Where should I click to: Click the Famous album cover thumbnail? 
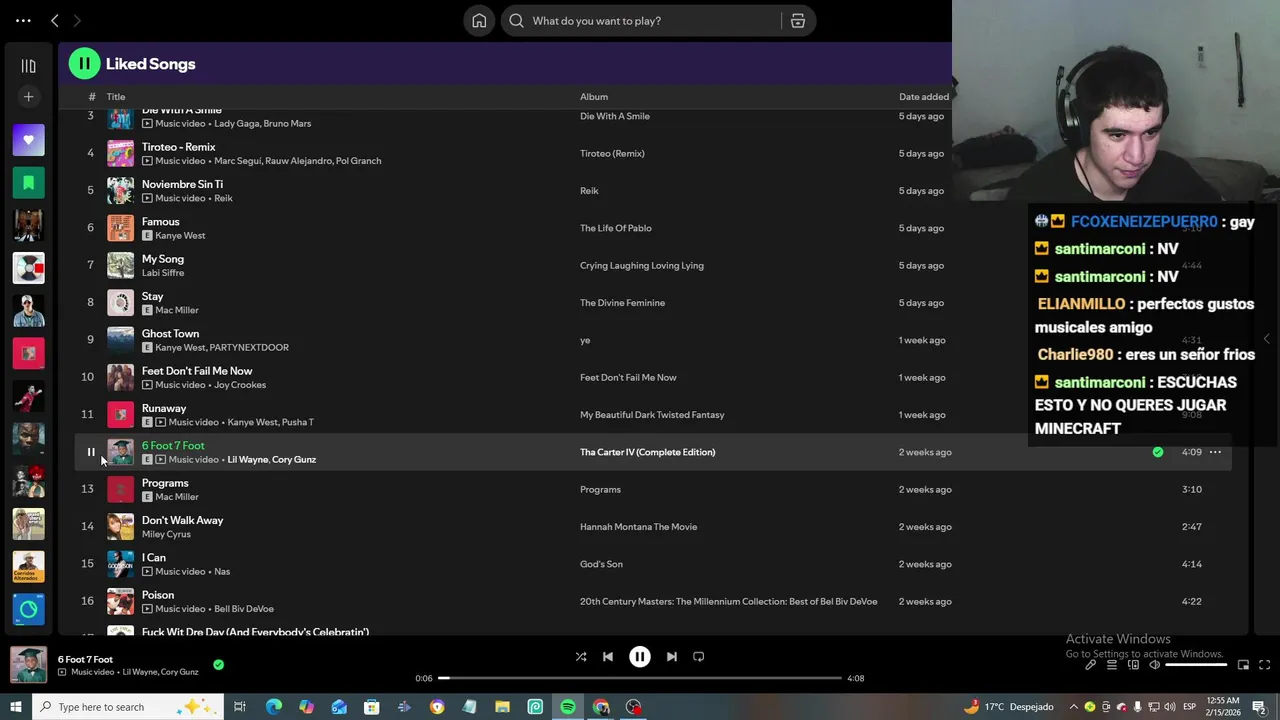click(120, 228)
